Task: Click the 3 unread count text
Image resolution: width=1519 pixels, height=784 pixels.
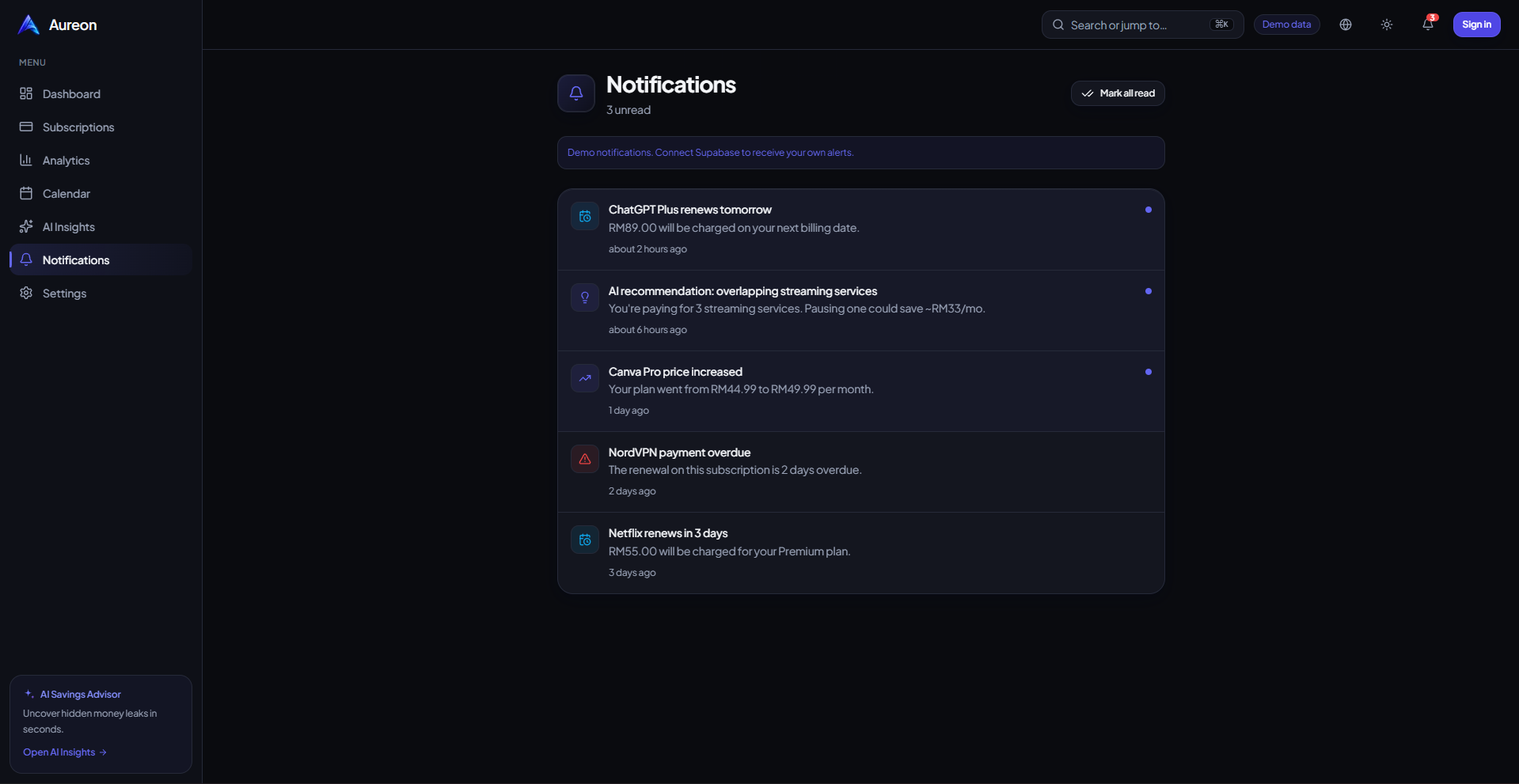Action: pyautogui.click(x=628, y=110)
